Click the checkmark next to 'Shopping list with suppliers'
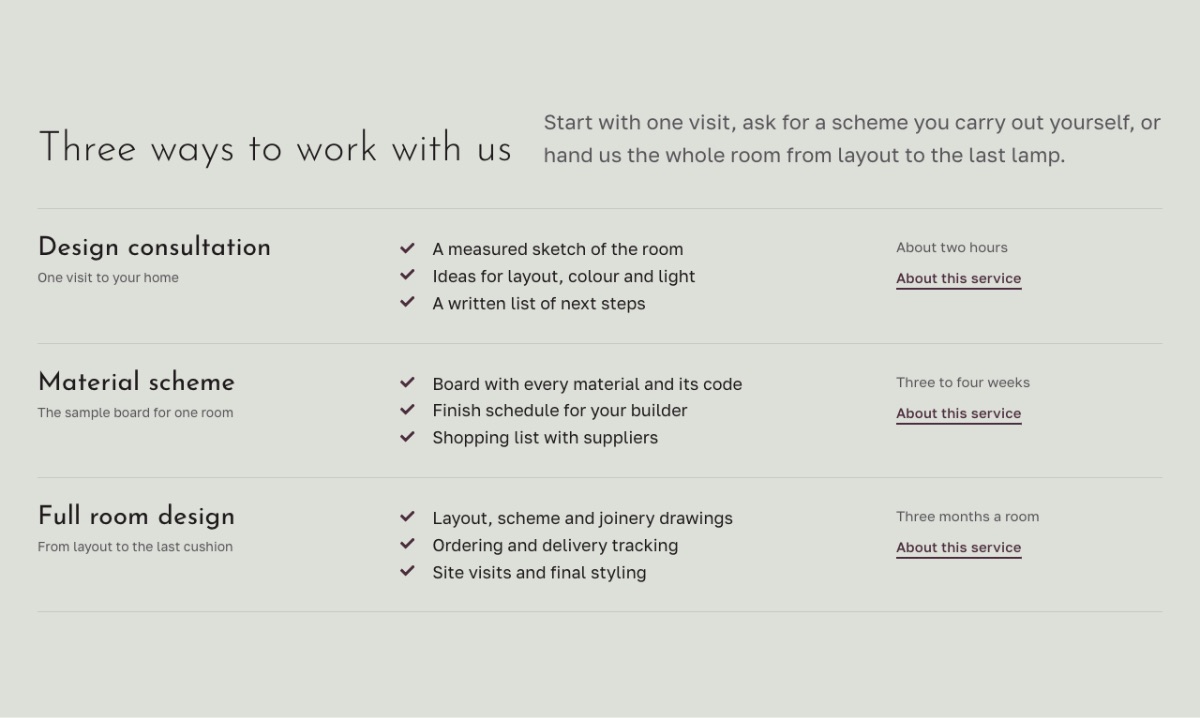This screenshot has height=718, width=1200. [407, 437]
